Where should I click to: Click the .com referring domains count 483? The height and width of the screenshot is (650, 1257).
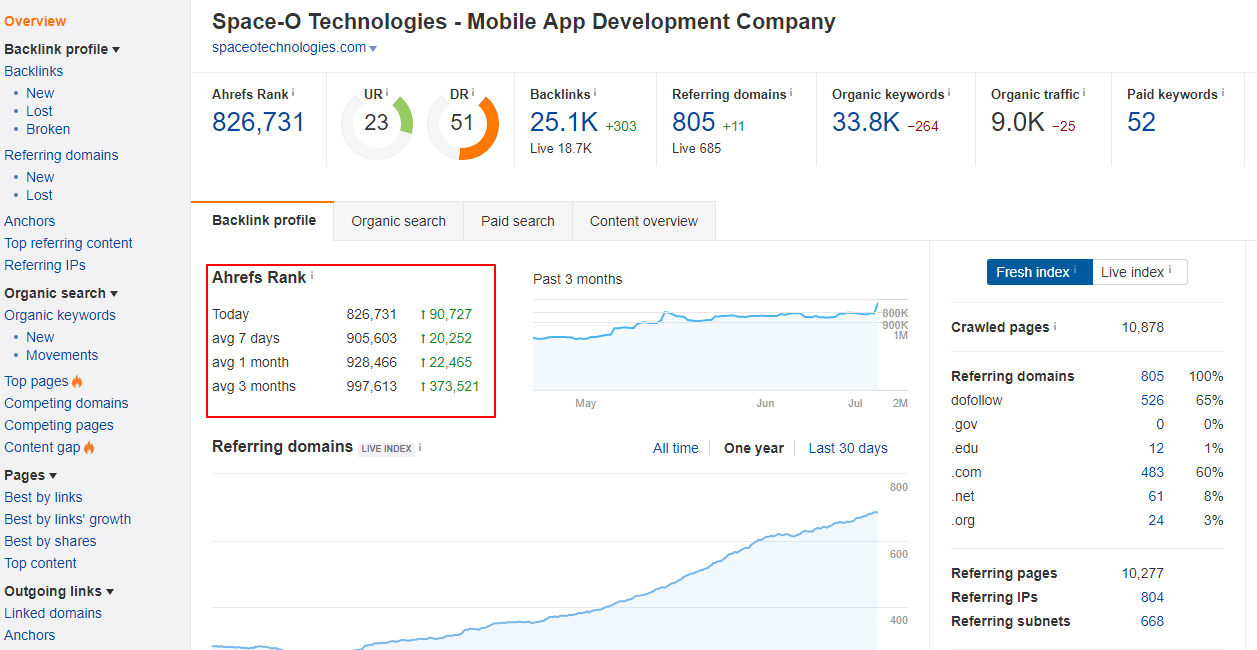(x=1152, y=472)
